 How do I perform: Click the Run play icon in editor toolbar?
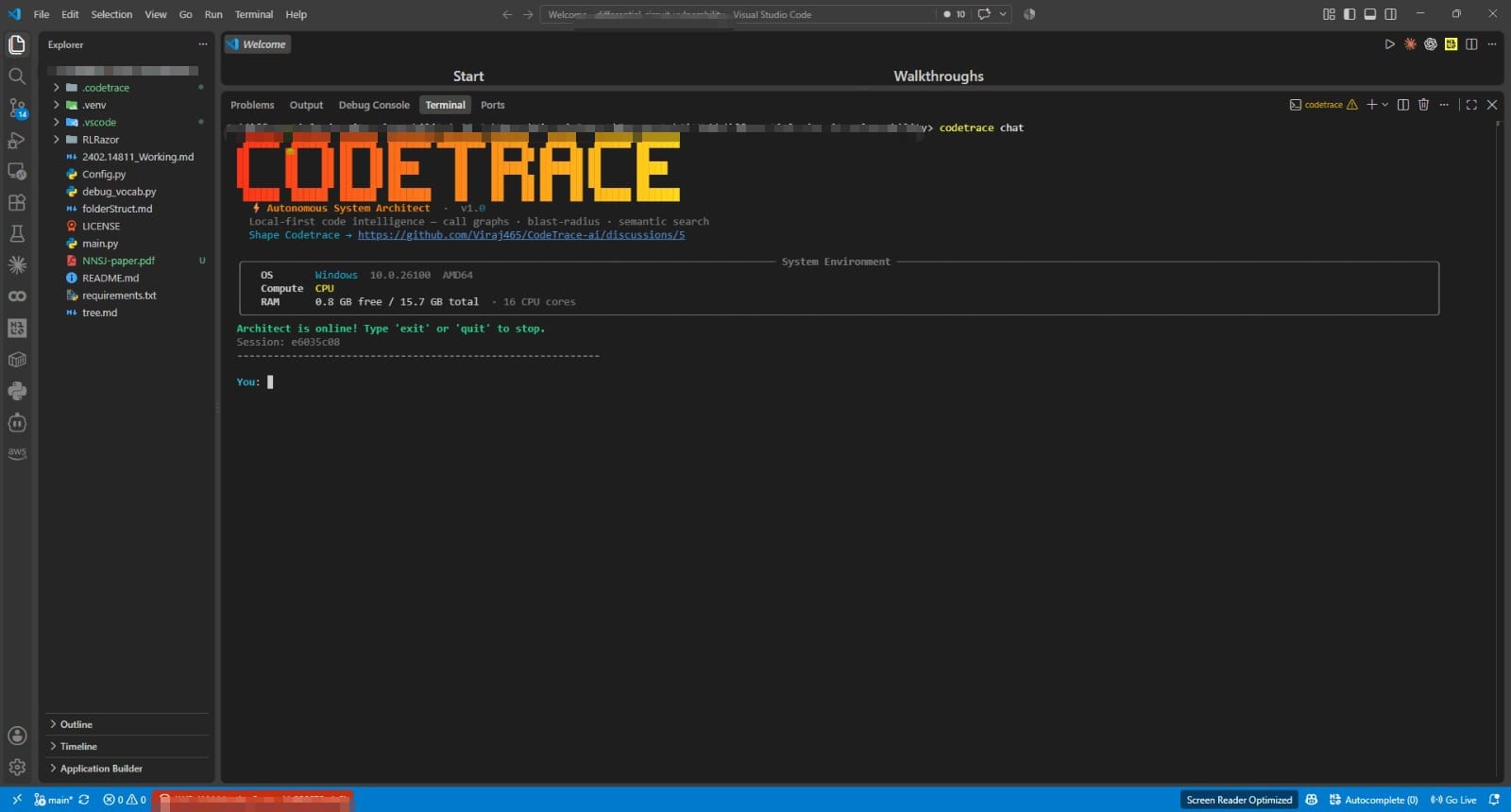pos(1389,44)
